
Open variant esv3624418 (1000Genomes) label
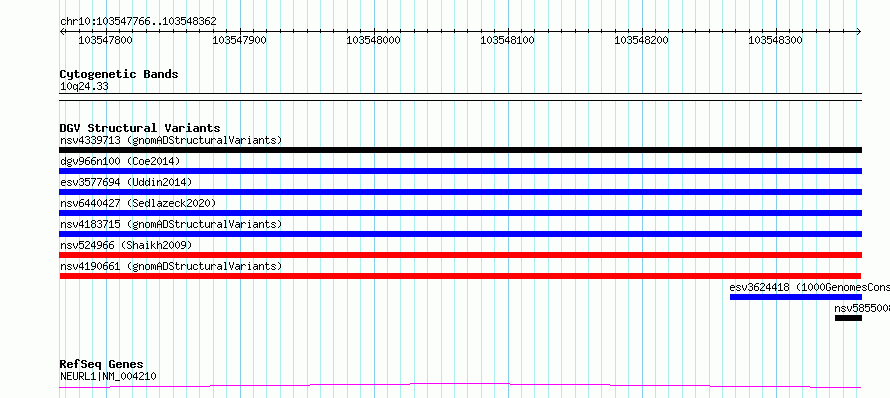point(809,287)
